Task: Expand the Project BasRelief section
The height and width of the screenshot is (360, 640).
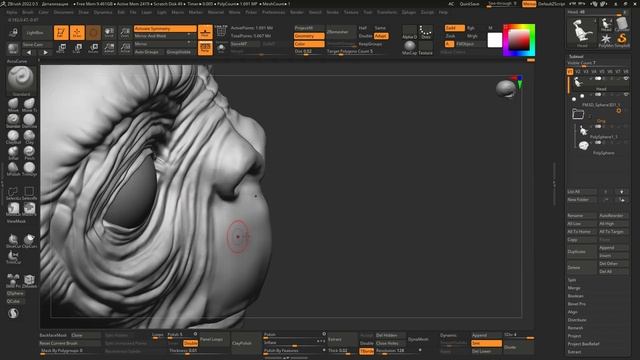Action: [x=583, y=344]
